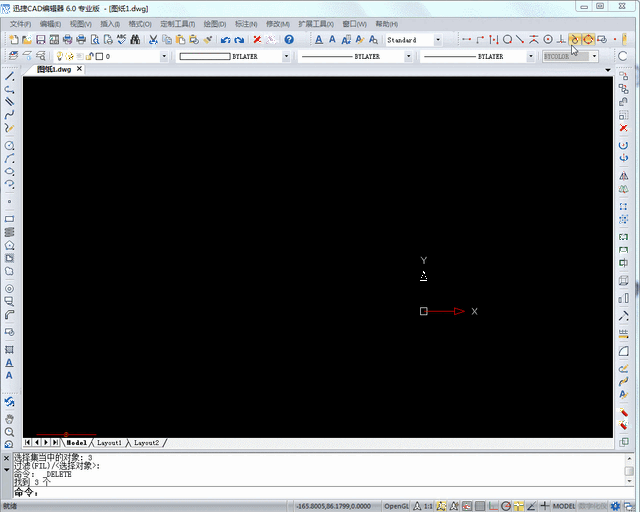Click the Save floppy disk icon
Viewport: 640px width, 512px height.
tap(40, 40)
